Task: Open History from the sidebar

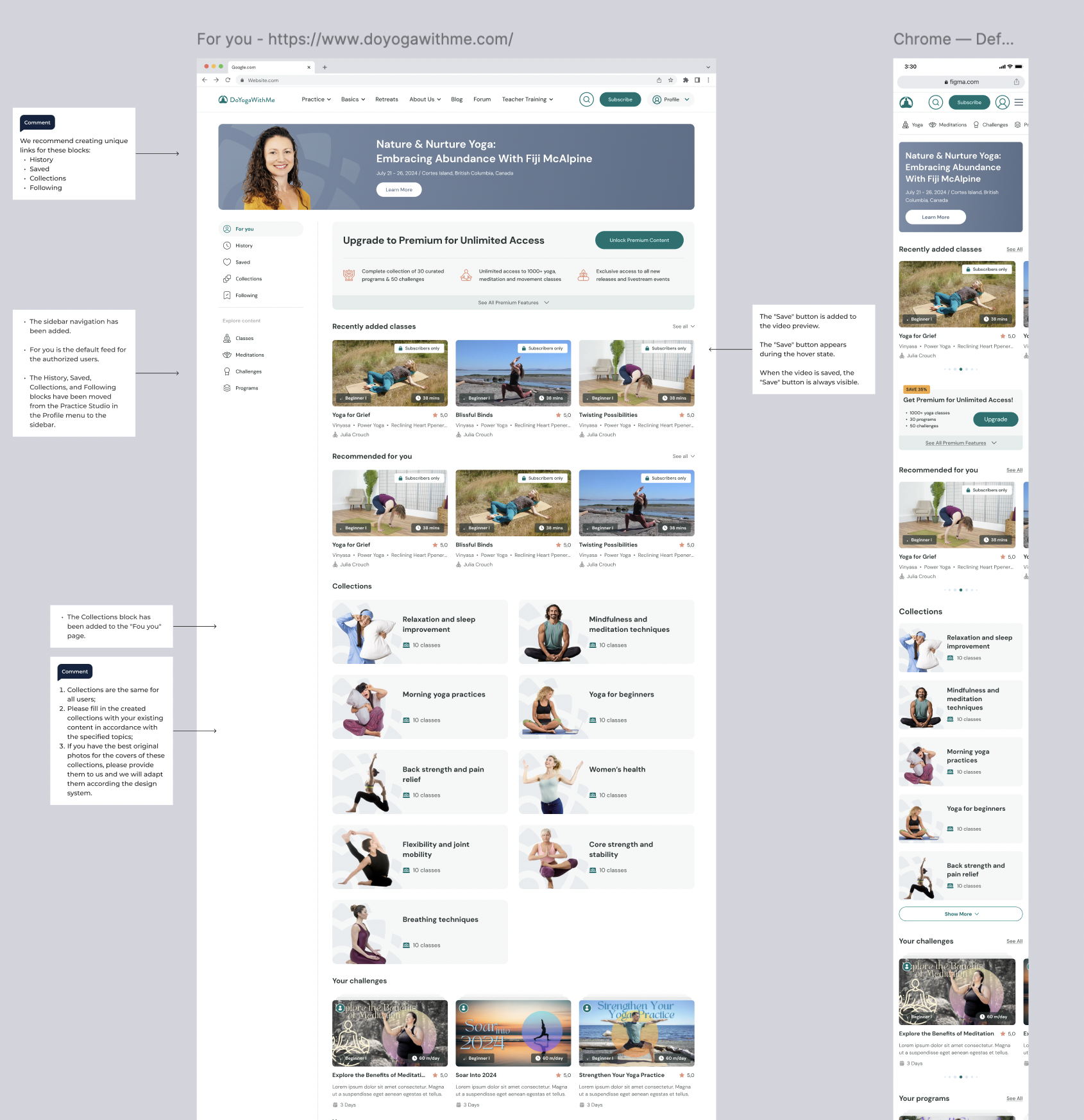Action: 244,246
